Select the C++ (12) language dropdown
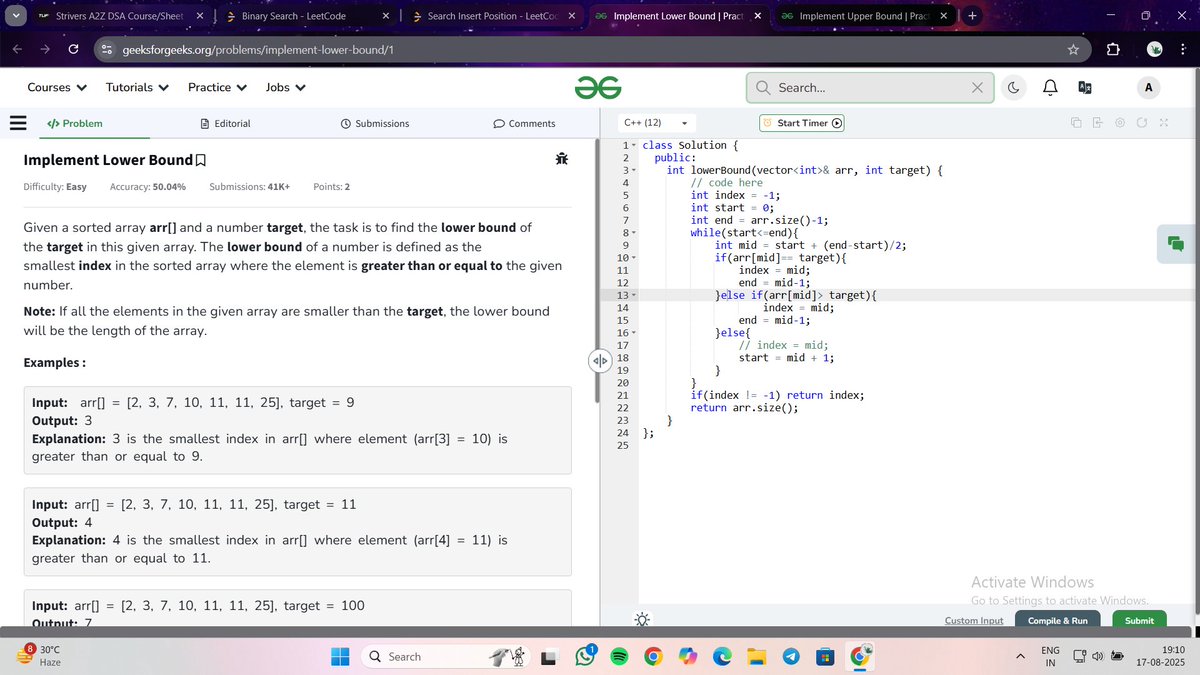 [655, 123]
